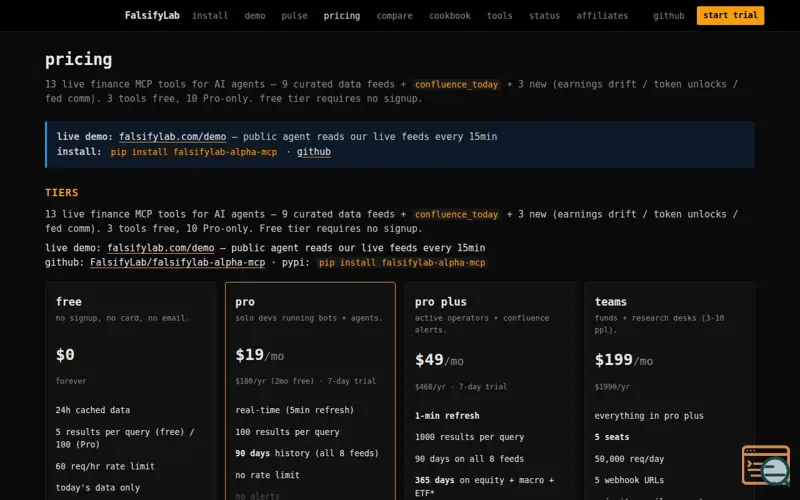Click confluence_today tag under TIERS heading
This screenshot has width=800, height=500.
click(x=456, y=215)
